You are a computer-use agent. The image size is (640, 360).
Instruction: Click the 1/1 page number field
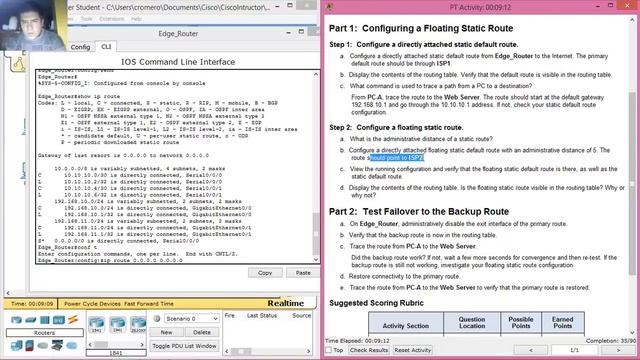click(x=574, y=350)
